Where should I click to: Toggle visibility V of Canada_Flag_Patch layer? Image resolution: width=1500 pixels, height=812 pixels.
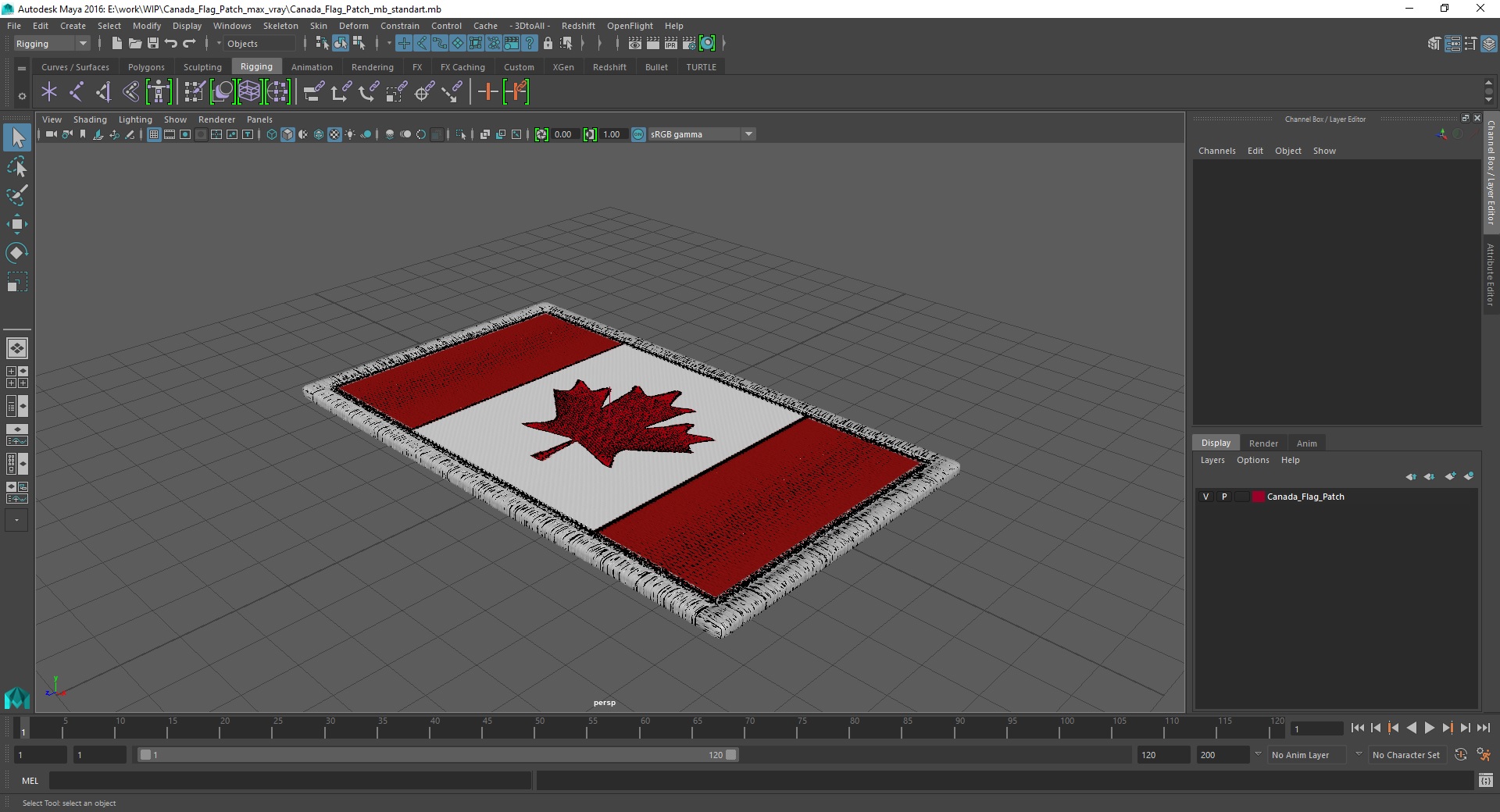tap(1206, 497)
